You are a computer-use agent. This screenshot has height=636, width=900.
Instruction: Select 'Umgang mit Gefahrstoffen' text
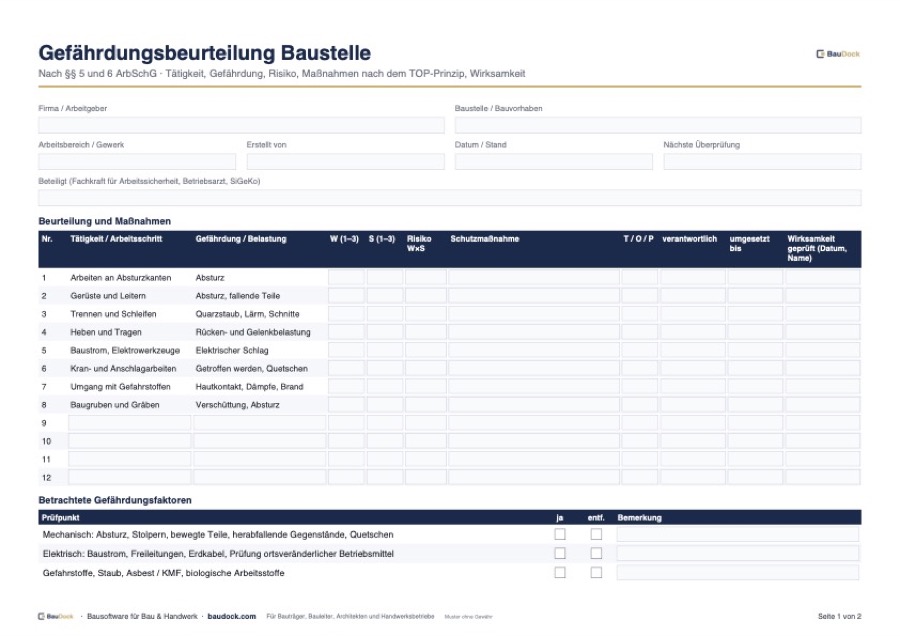[121, 387]
